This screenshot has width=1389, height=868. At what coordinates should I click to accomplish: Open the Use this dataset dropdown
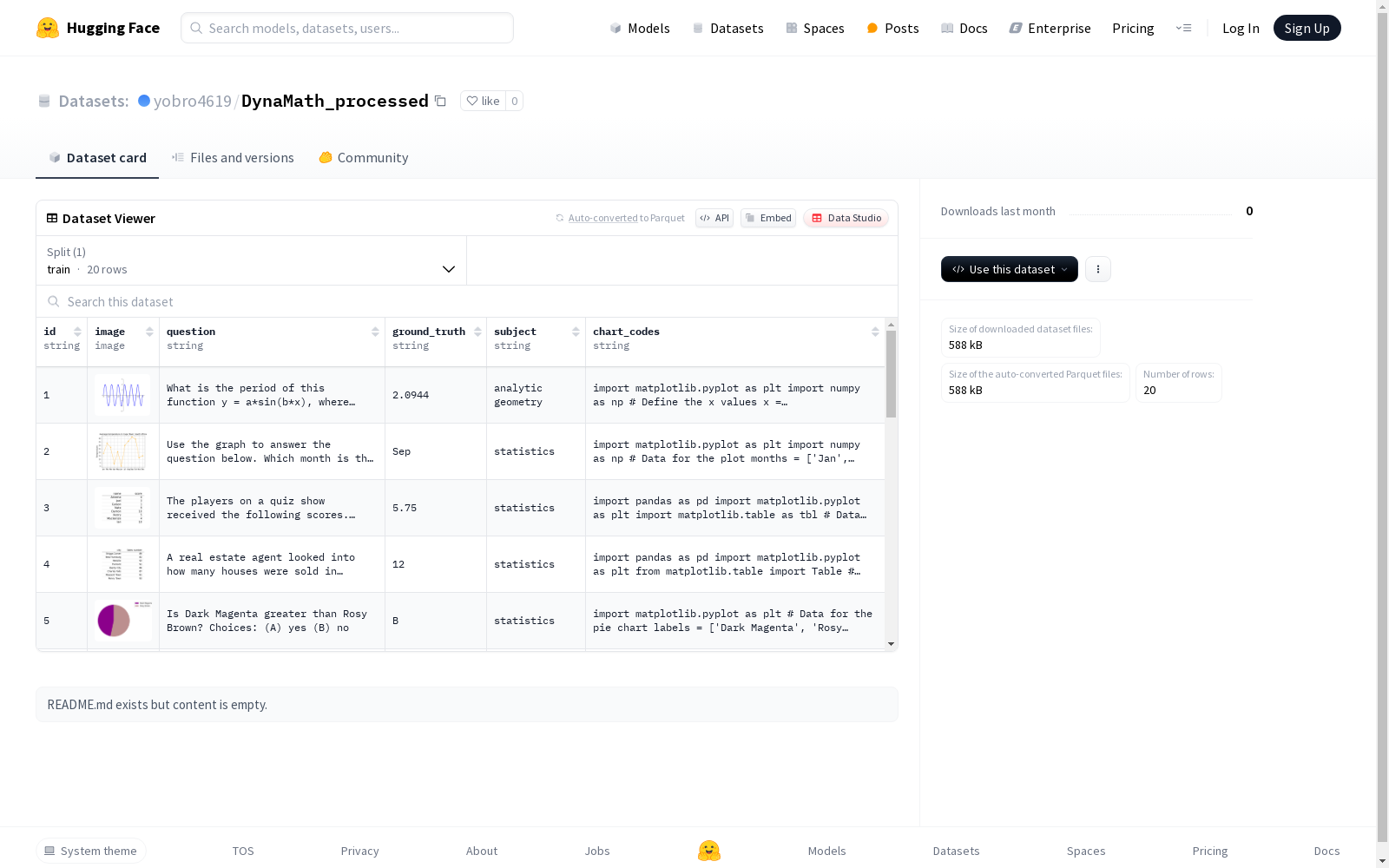pyautogui.click(x=1010, y=269)
